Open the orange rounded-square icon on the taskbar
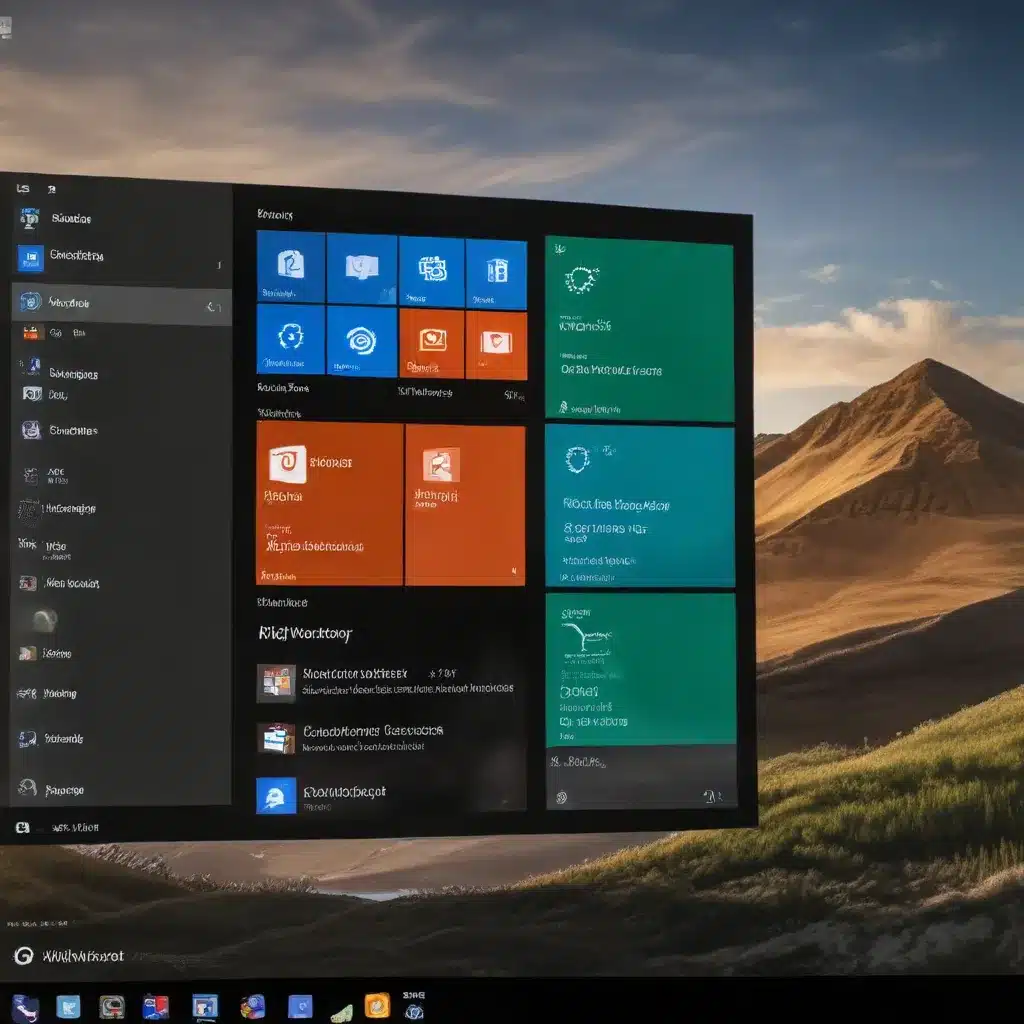 pos(377,1005)
